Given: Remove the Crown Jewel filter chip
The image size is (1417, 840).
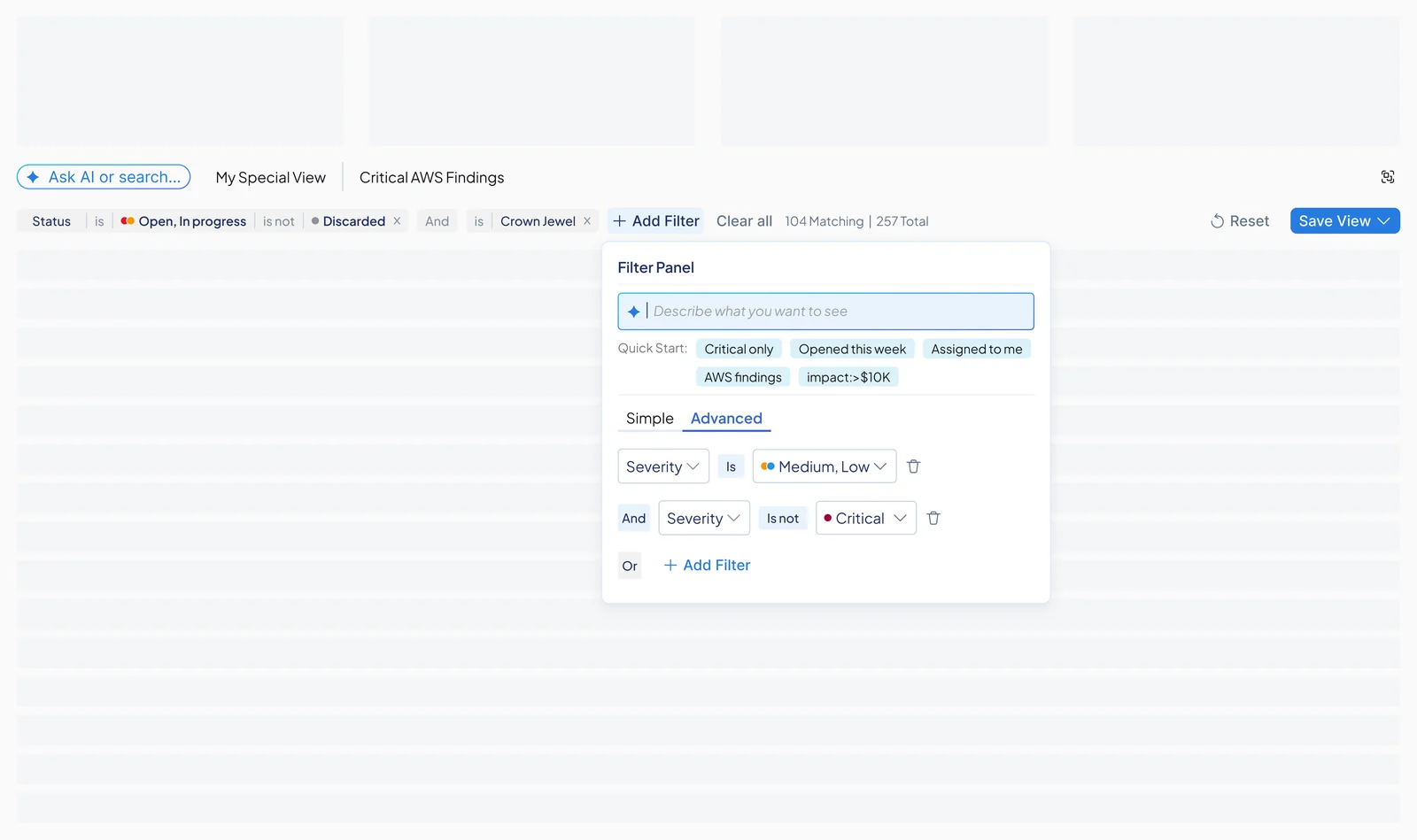Looking at the screenshot, I should point(587,221).
